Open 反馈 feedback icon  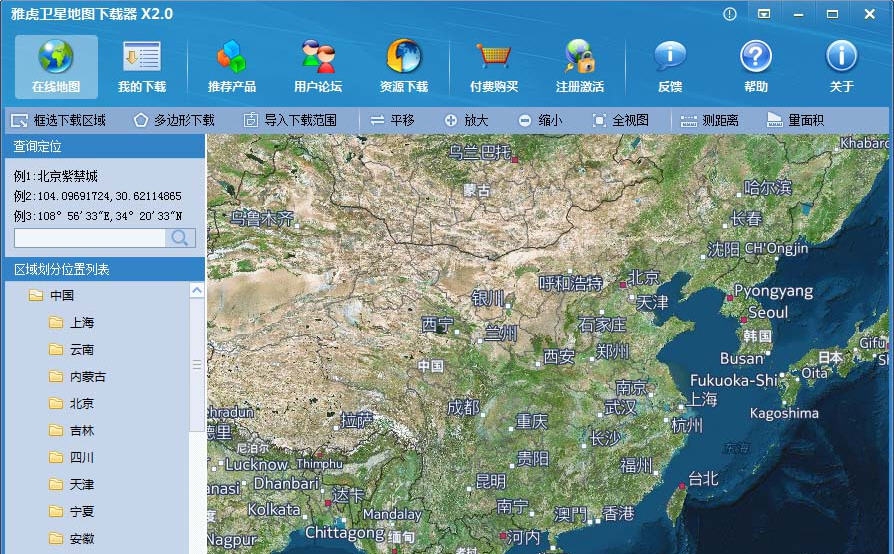tap(670, 56)
